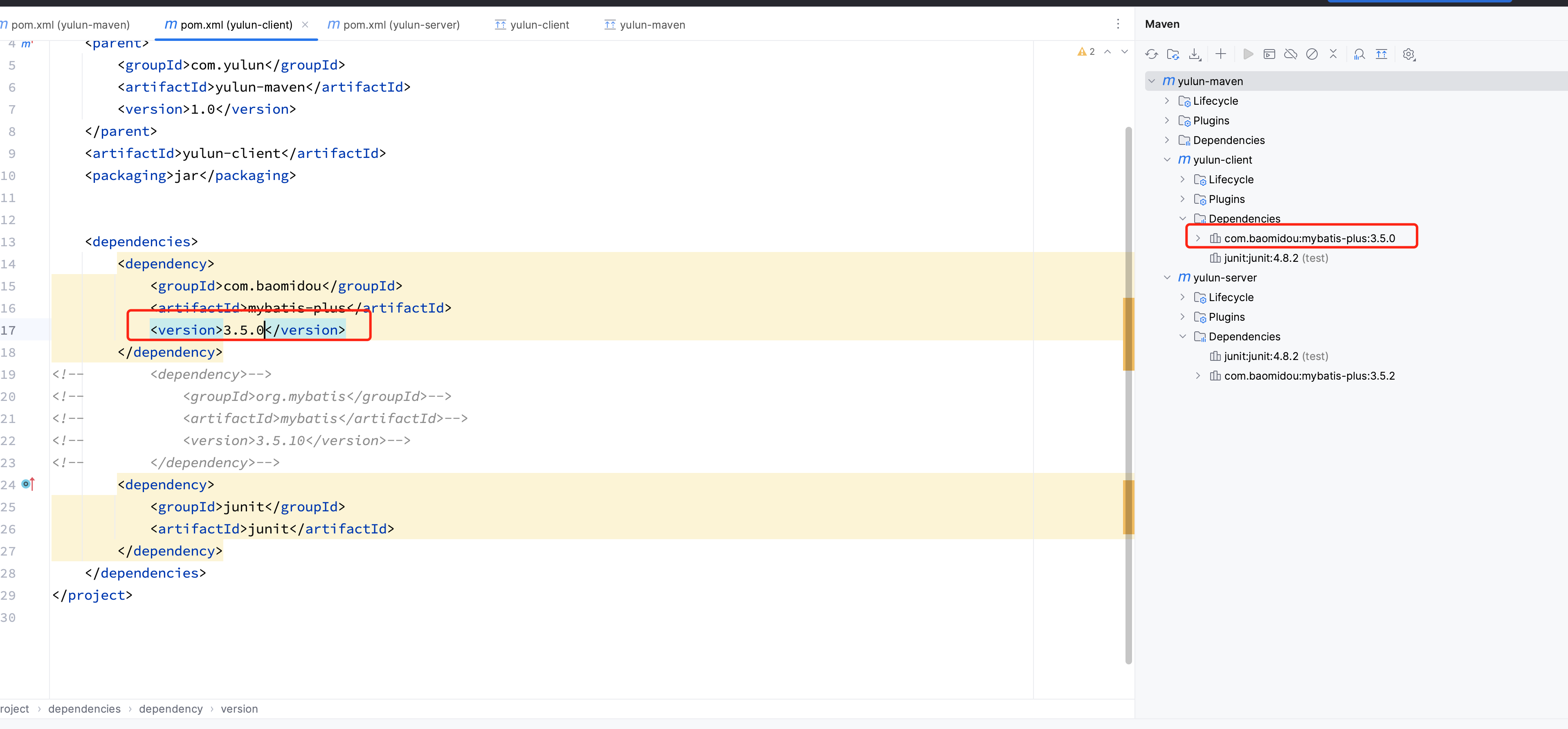Image resolution: width=1568 pixels, height=729 pixels.
Task: Close pom.xml (yulun-client) tab
Action: (305, 25)
